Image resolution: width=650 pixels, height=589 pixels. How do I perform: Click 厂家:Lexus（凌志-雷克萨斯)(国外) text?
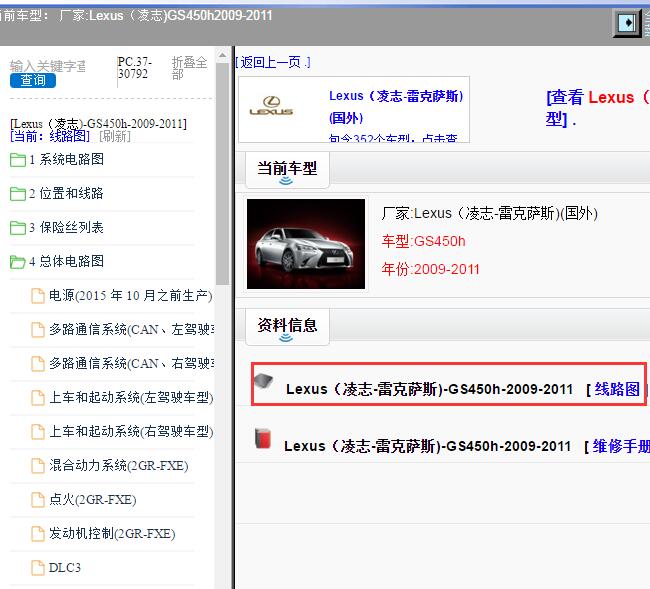click(490, 213)
